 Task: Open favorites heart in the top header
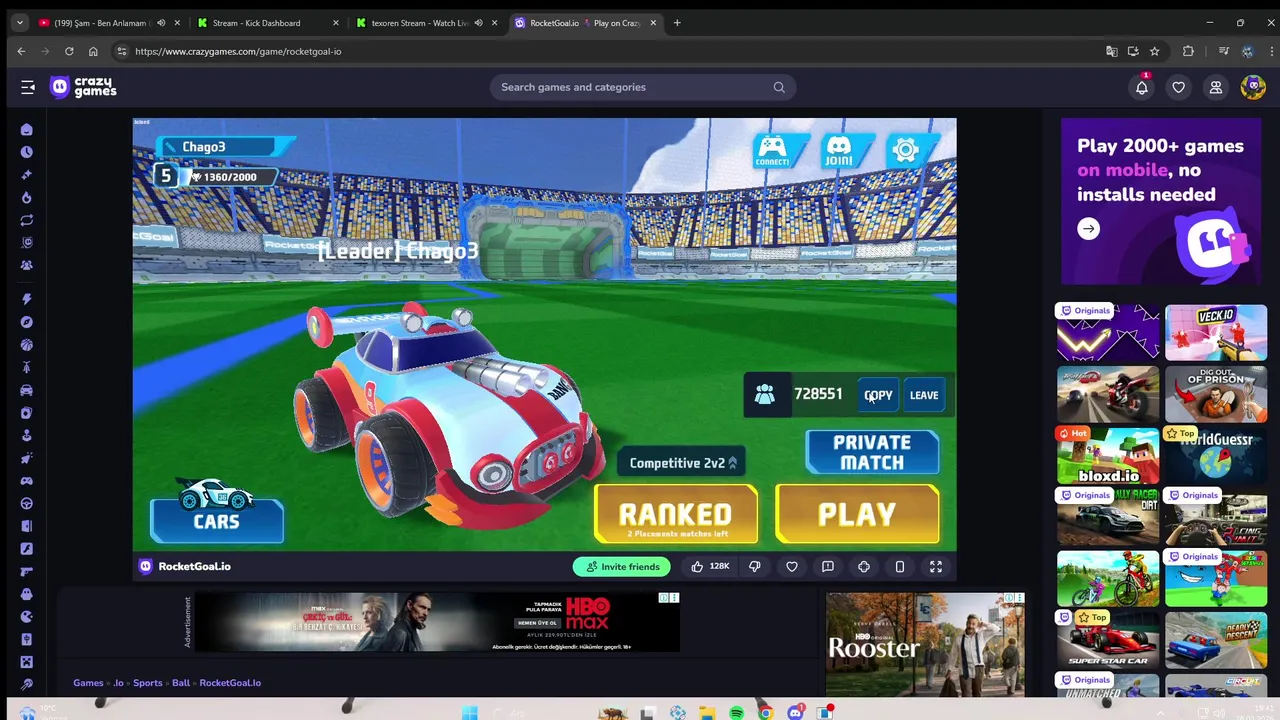tap(1179, 88)
